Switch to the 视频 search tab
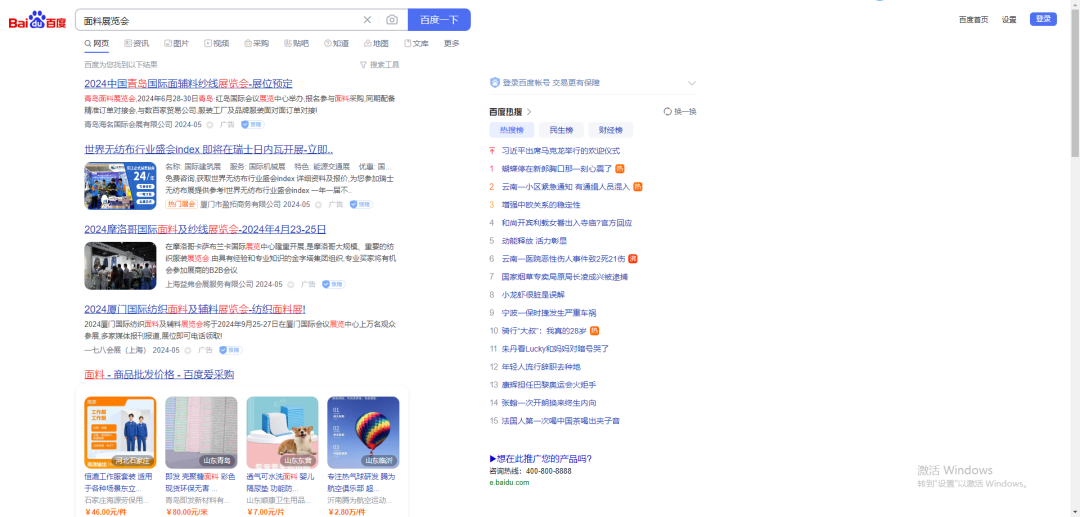This screenshot has height=517, width=1080. (x=216, y=44)
